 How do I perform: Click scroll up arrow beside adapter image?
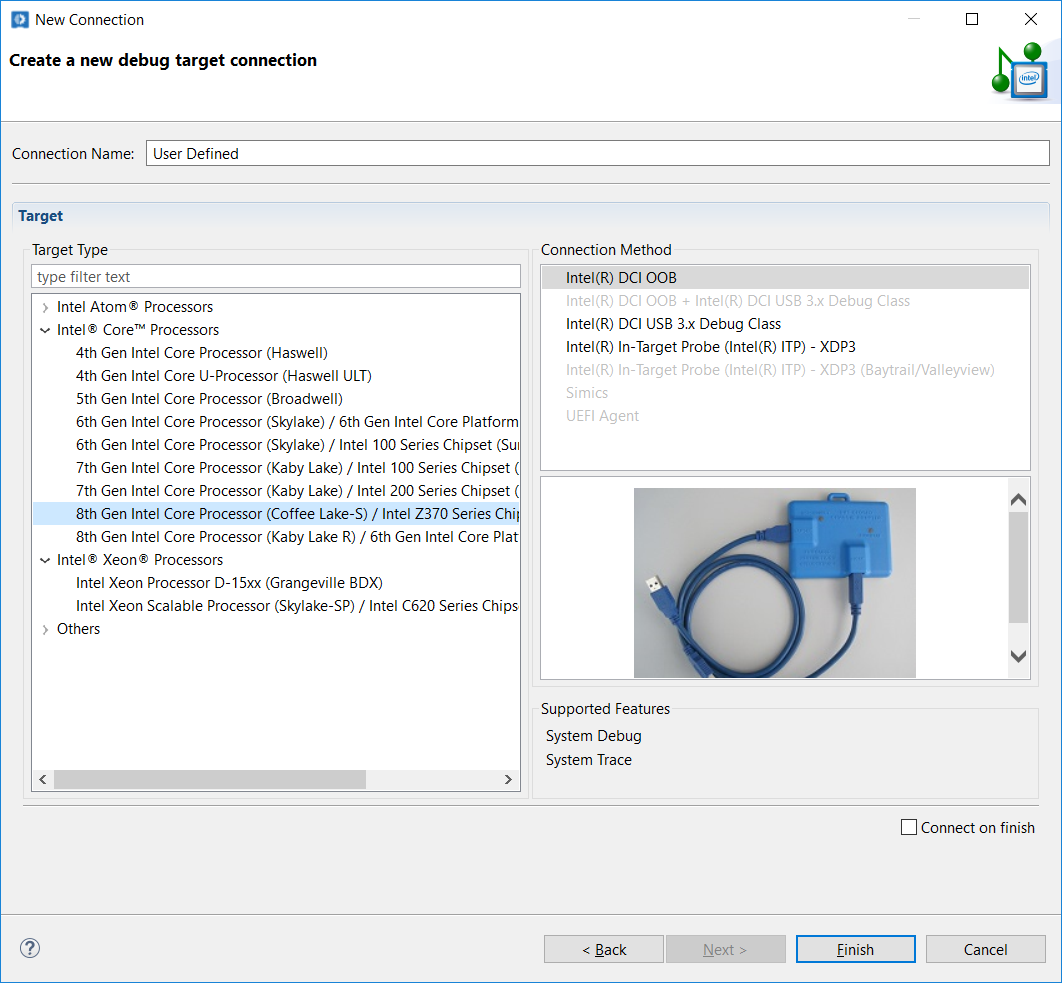tap(1018, 500)
